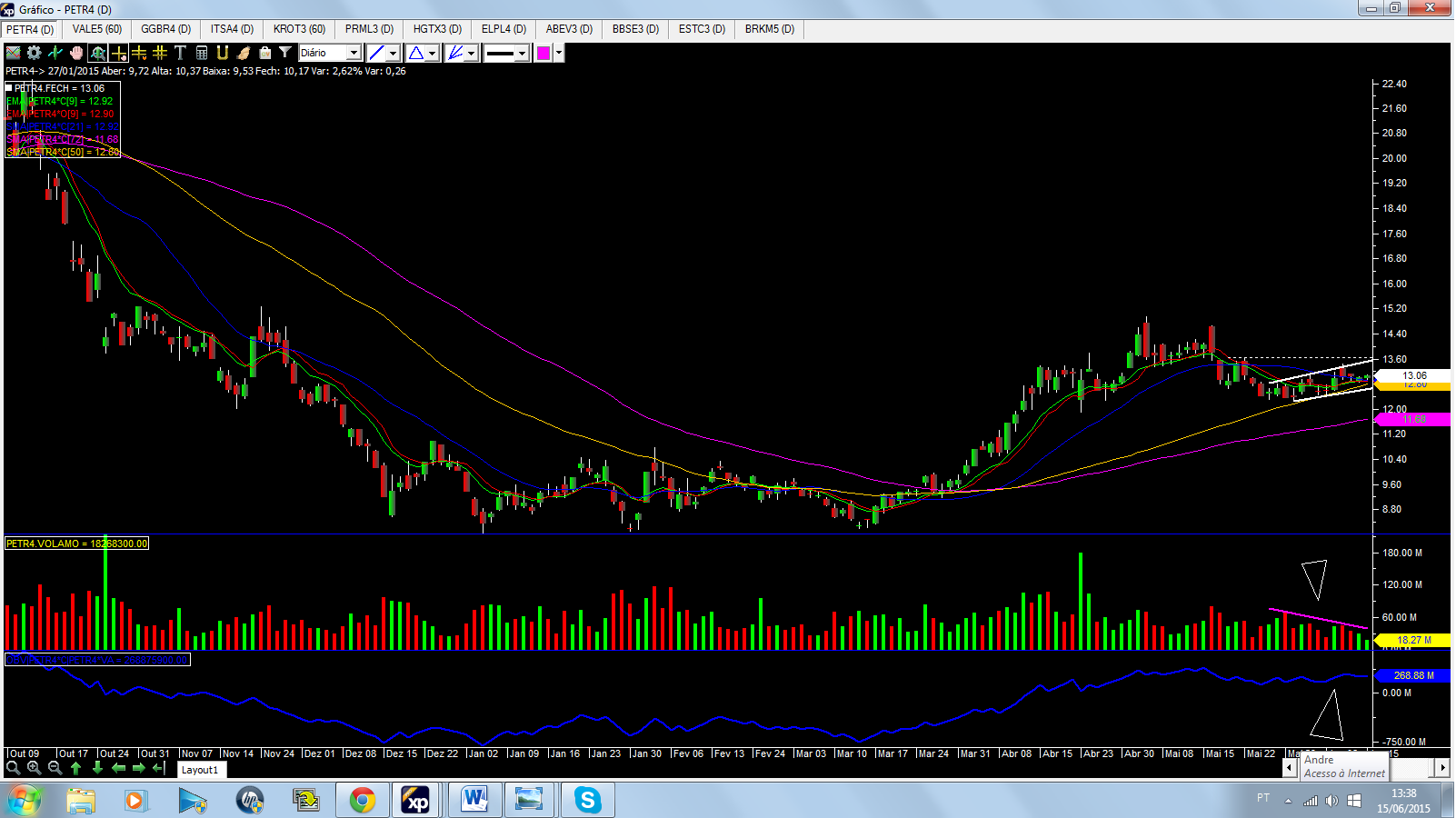The width and height of the screenshot is (1456, 818).
Task: Select the Fibonacci fan lines tool
Action: click(454, 53)
